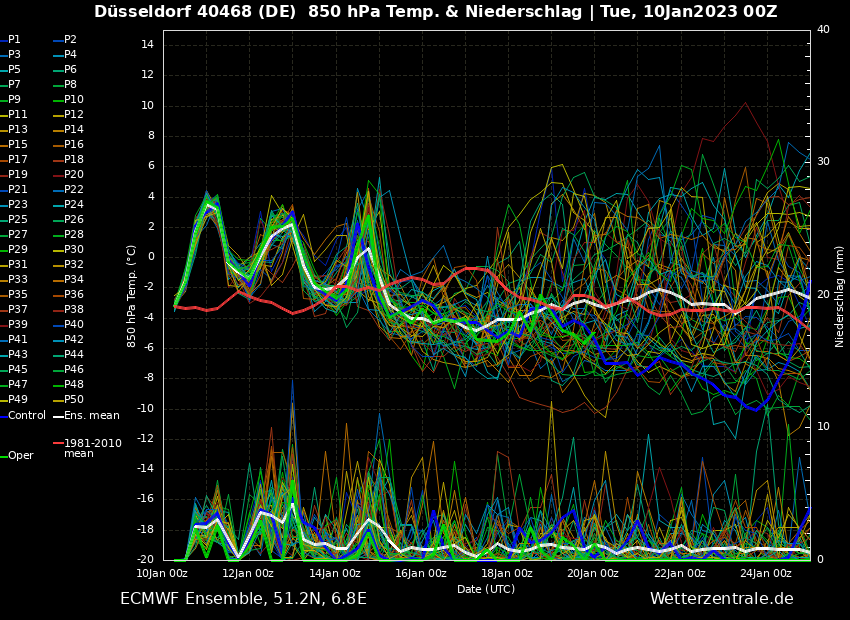
Task: Click the chart title with Düsseldorf 40468
Action: click(x=435, y=12)
